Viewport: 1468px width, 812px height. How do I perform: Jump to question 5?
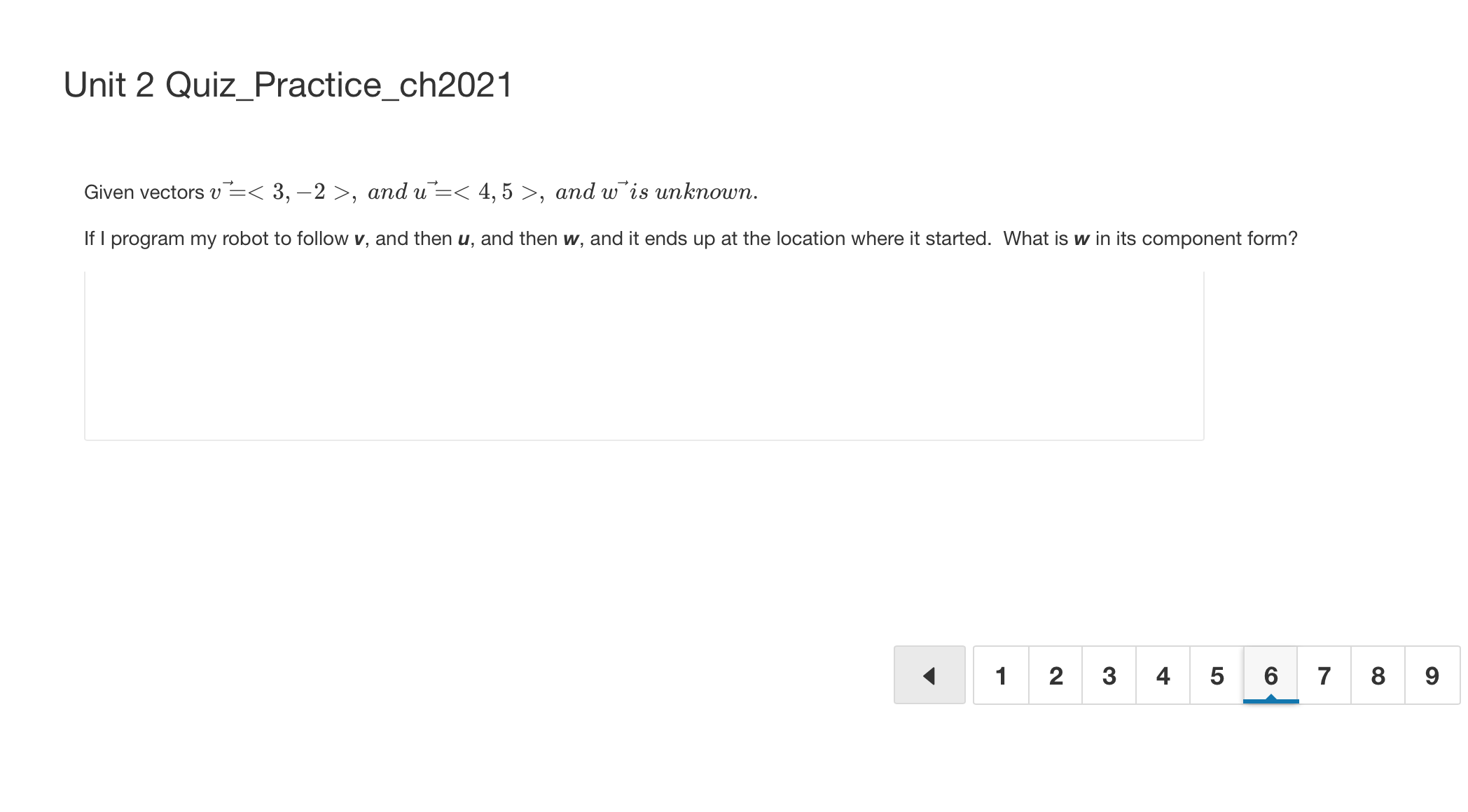(x=1217, y=675)
